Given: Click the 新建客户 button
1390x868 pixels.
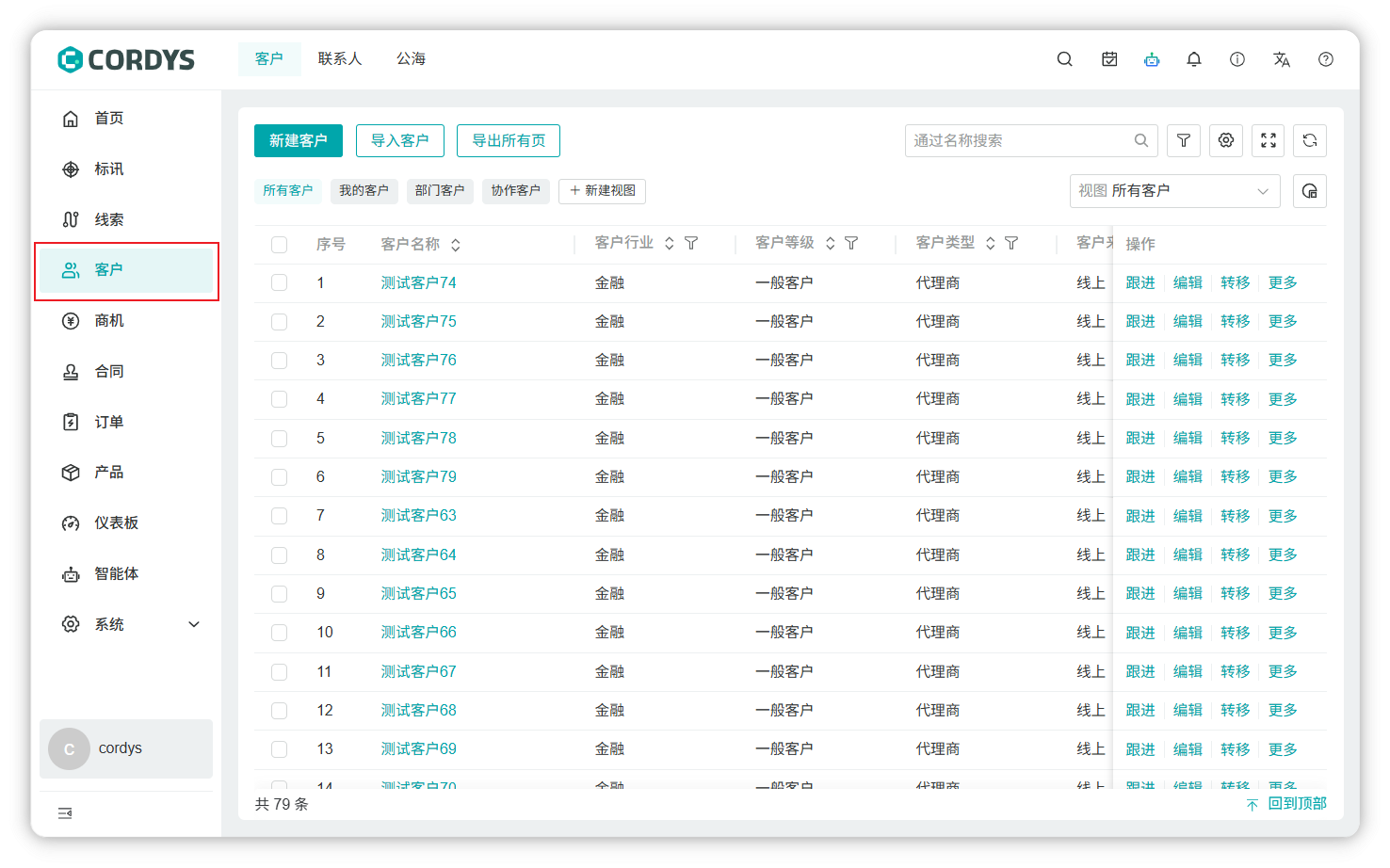Looking at the screenshot, I should [299, 140].
